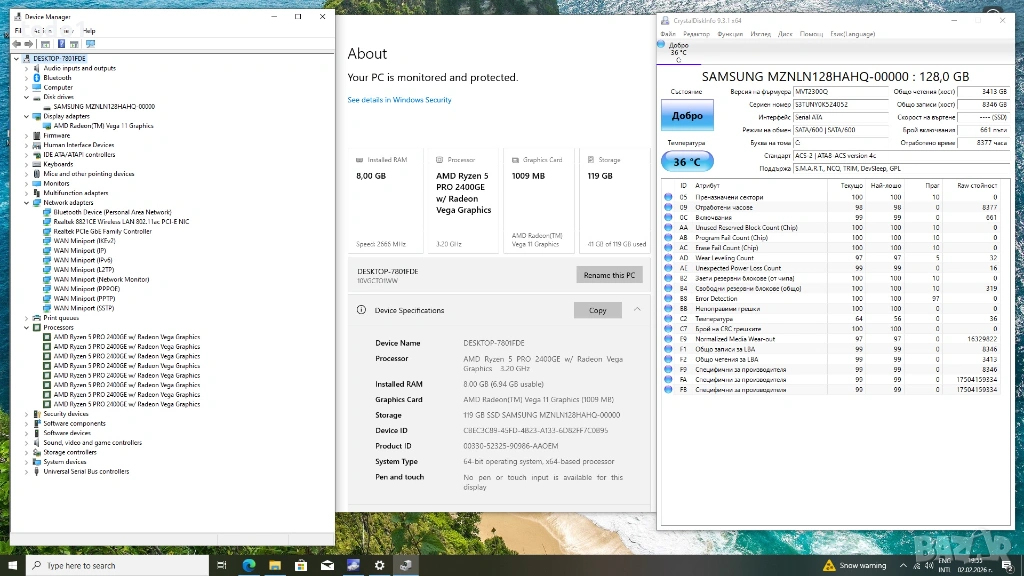Click the blue health status orb for disk C:

coord(662,45)
